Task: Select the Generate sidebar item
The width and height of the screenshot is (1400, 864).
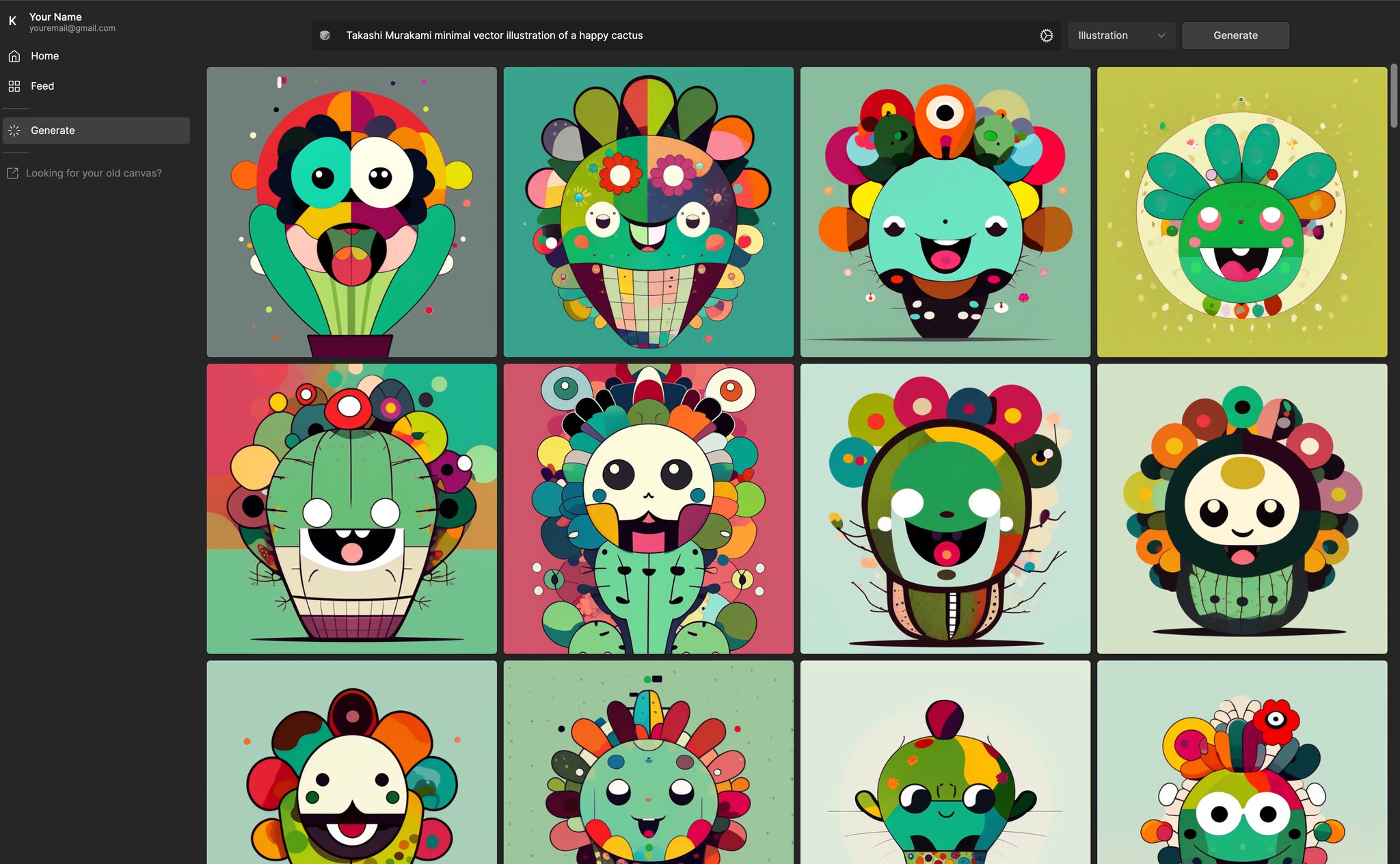Action: pos(96,131)
